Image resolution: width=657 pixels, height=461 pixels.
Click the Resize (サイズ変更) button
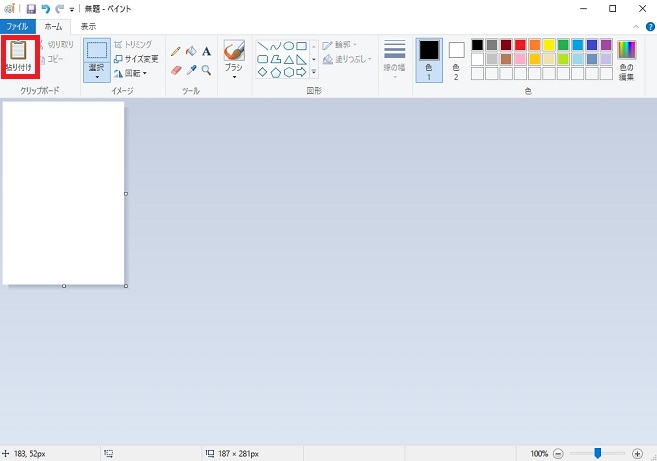click(x=136, y=59)
